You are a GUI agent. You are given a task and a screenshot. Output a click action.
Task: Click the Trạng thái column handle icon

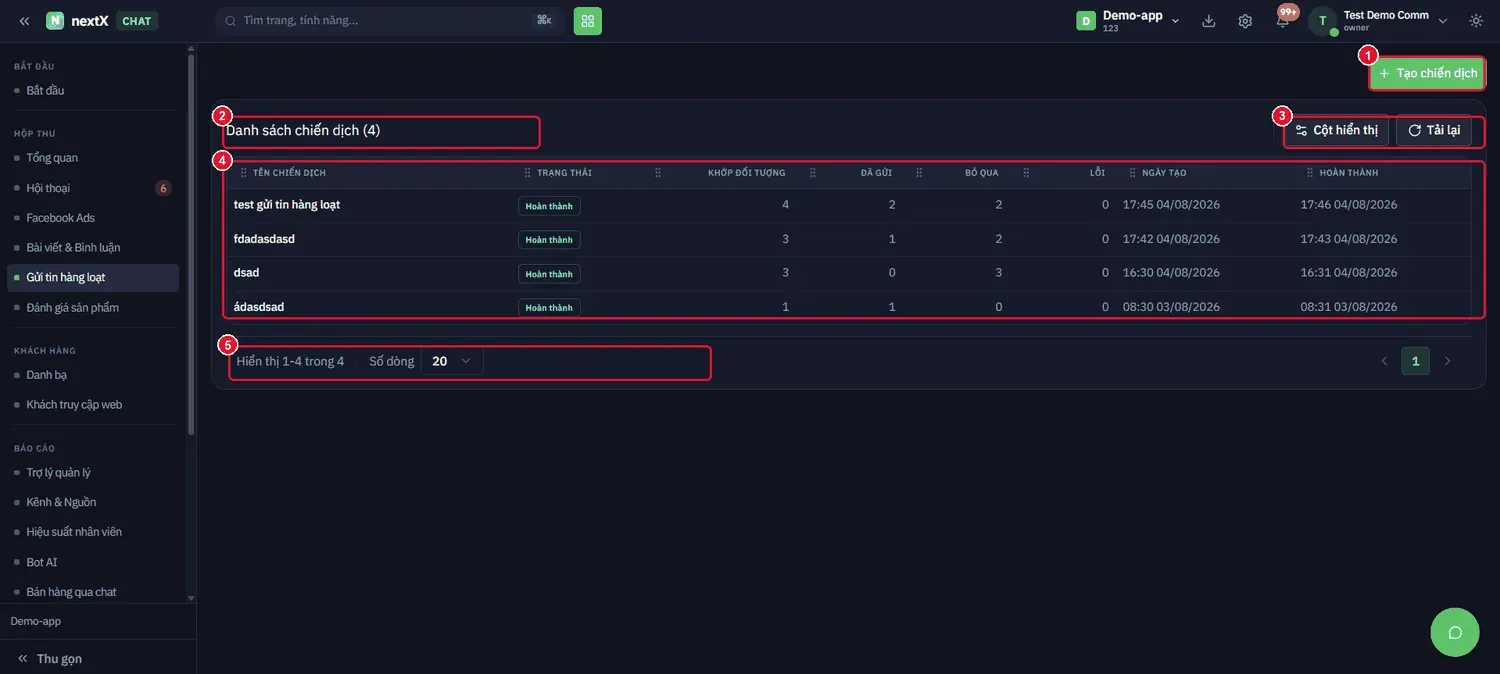coord(528,173)
